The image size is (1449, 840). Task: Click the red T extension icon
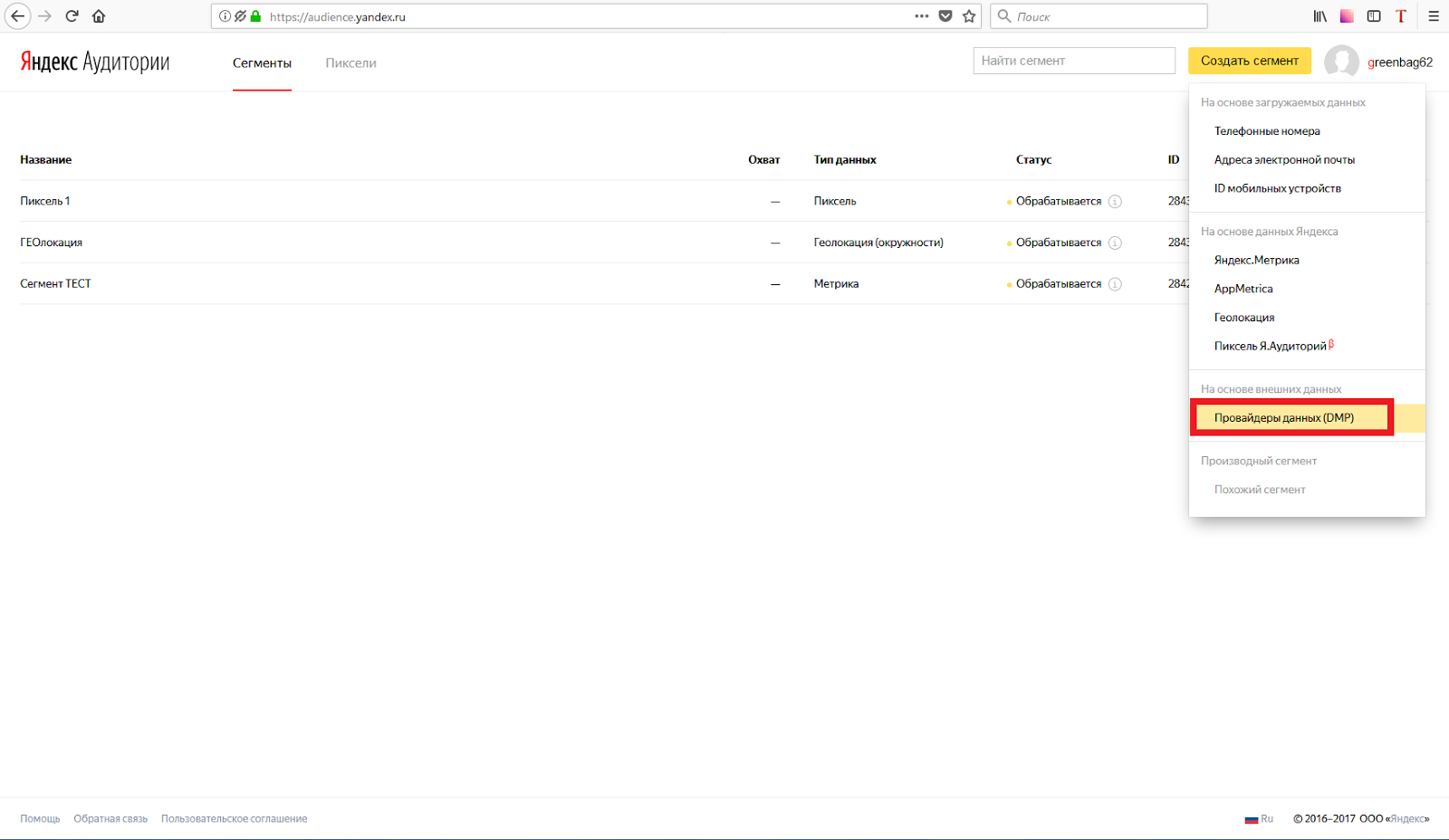tap(1401, 16)
